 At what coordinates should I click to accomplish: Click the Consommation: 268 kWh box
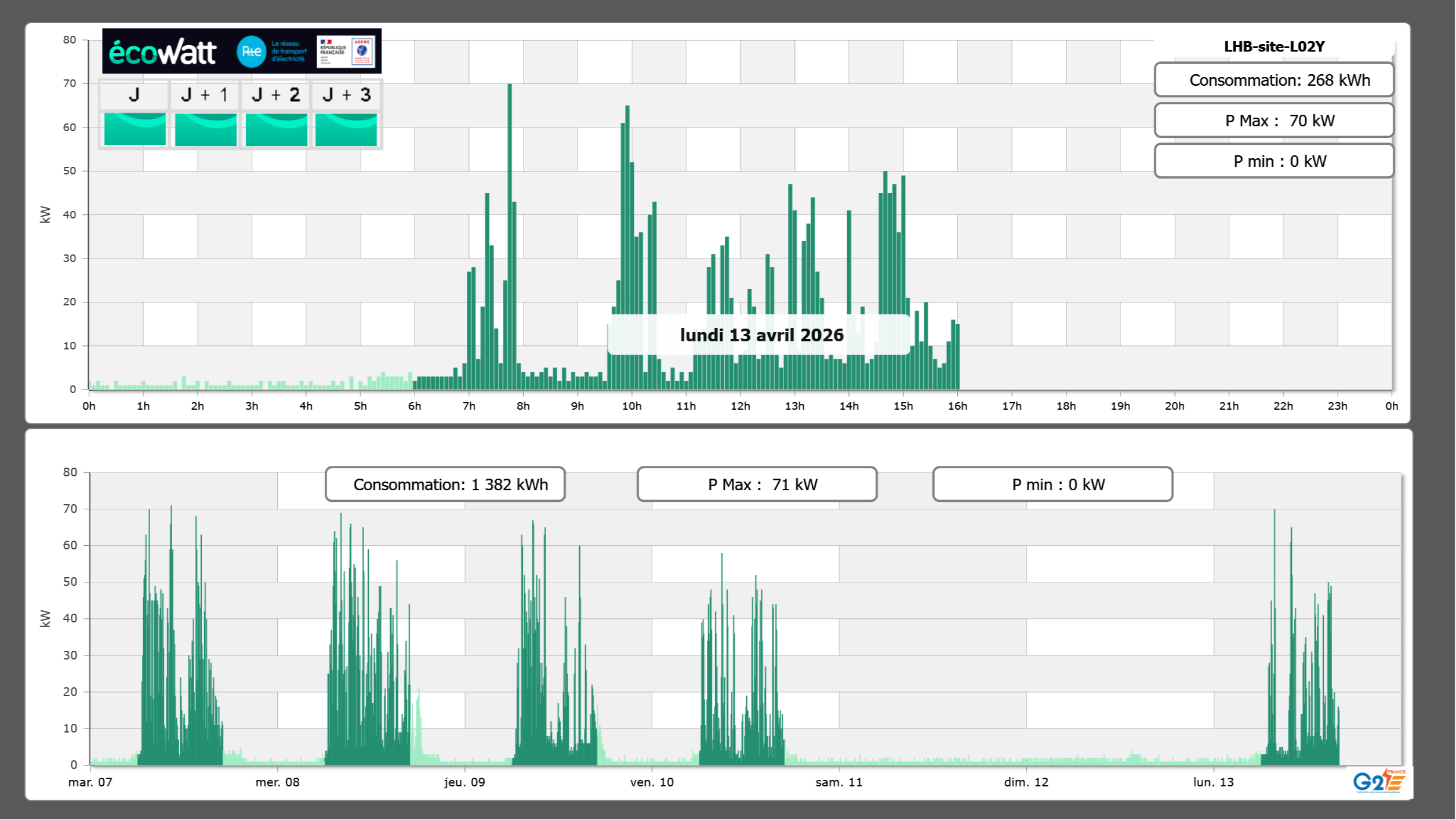point(1273,80)
